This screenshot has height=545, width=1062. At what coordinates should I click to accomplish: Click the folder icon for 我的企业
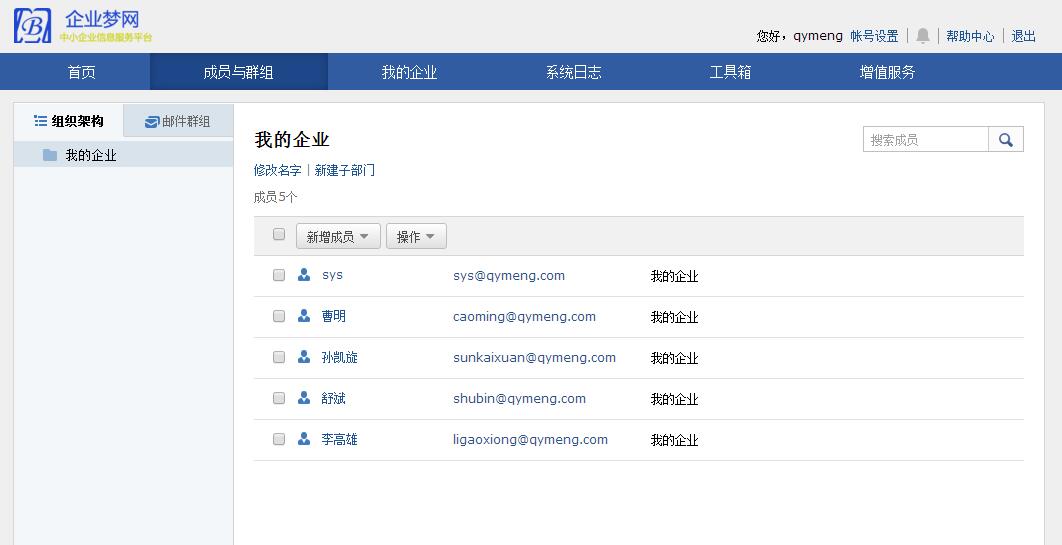pos(50,155)
